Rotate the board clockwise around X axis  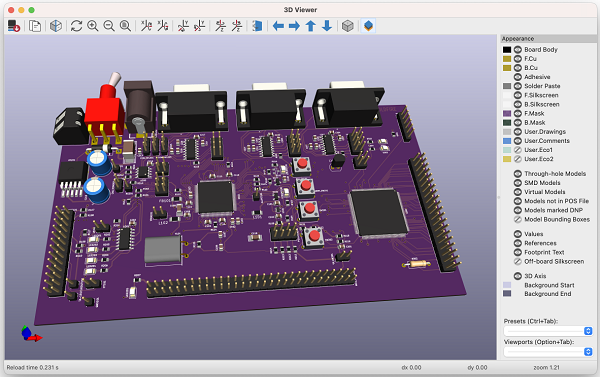[x=146, y=26]
